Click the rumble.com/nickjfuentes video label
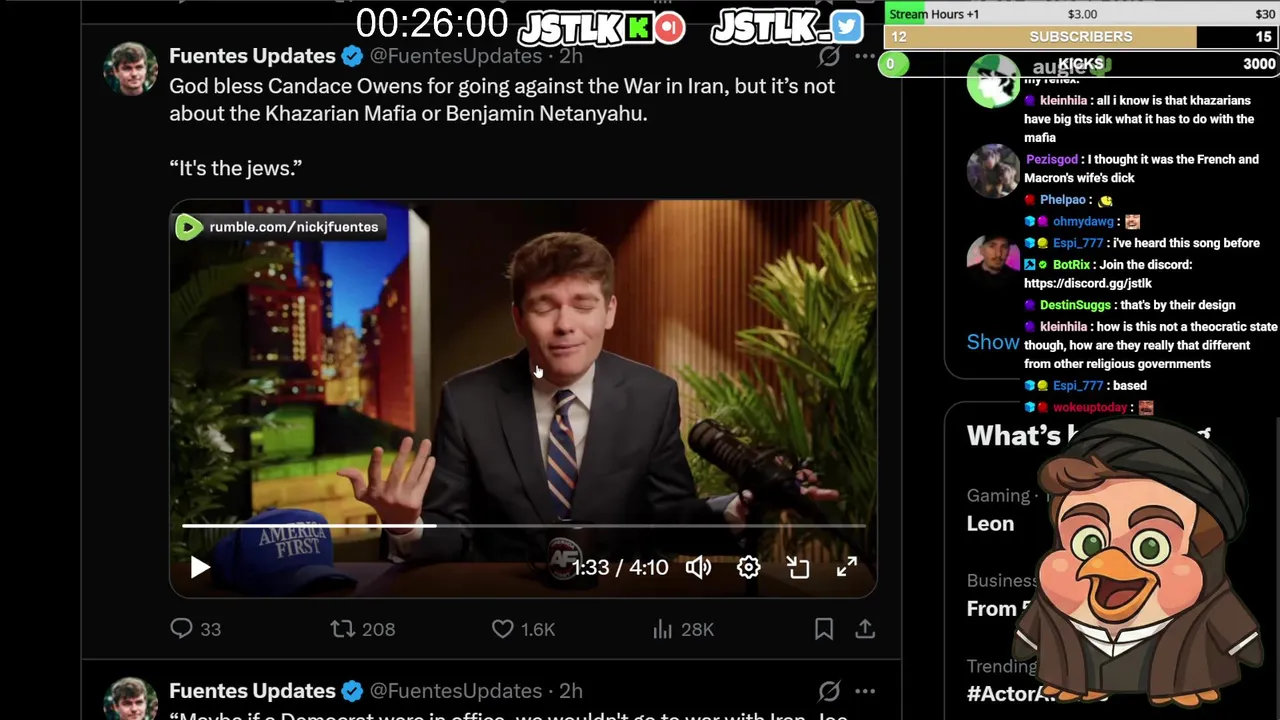The image size is (1280, 720). coord(279,227)
